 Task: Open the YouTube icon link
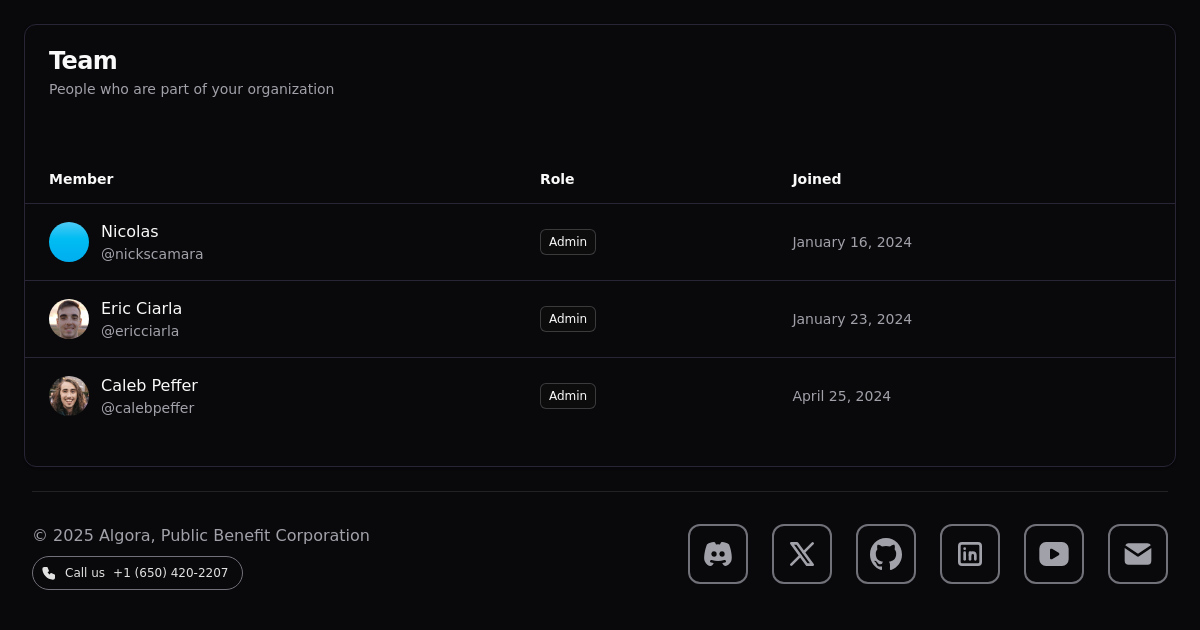click(1054, 554)
